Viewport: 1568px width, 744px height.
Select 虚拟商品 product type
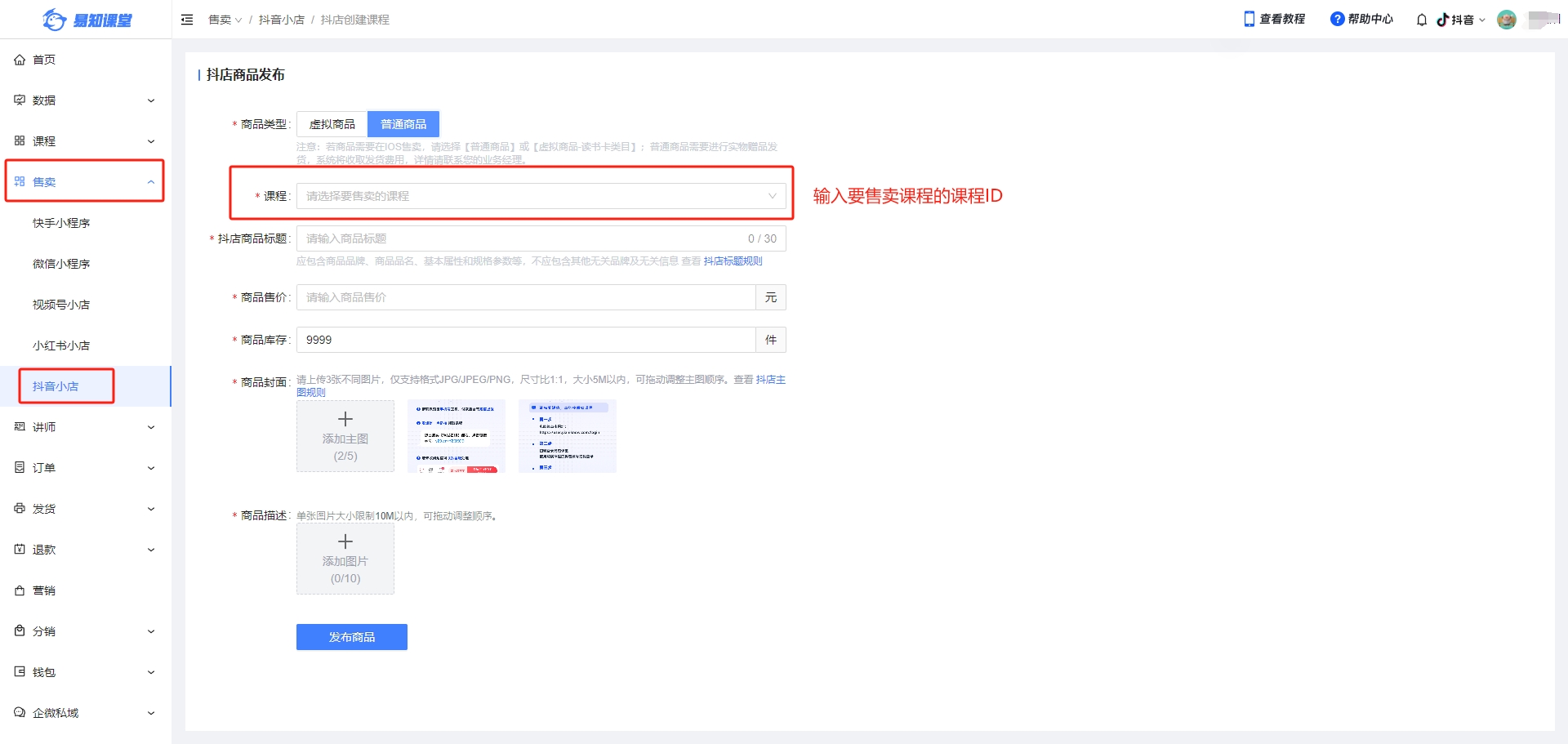(x=332, y=124)
